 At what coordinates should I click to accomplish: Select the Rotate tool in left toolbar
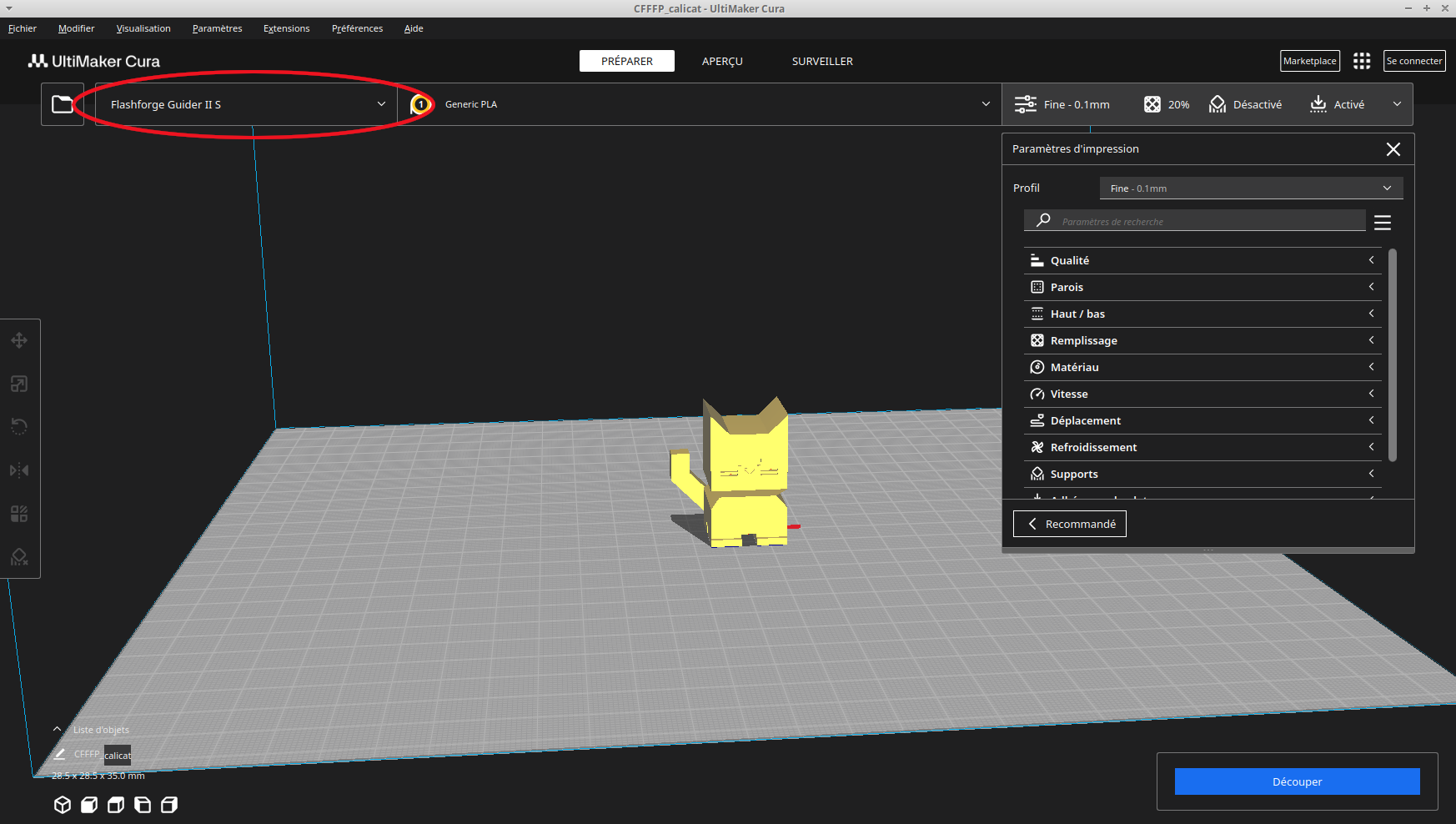[19, 427]
